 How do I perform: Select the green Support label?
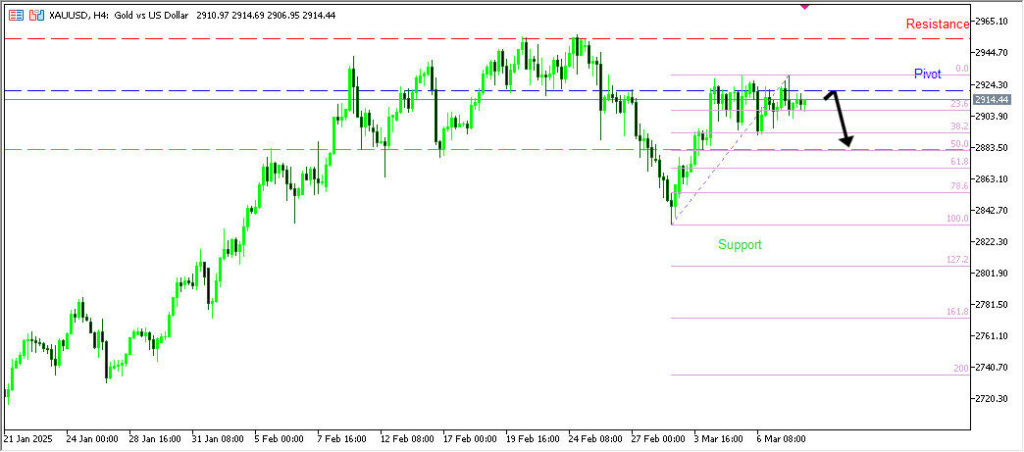click(x=739, y=244)
